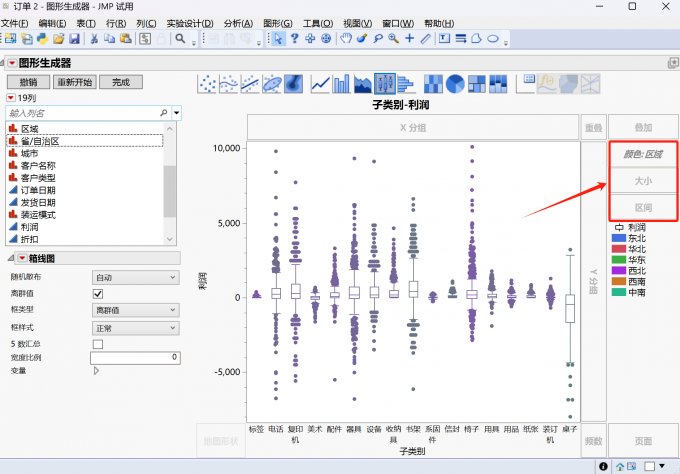Click the 宽度比例 input field

point(135,357)
